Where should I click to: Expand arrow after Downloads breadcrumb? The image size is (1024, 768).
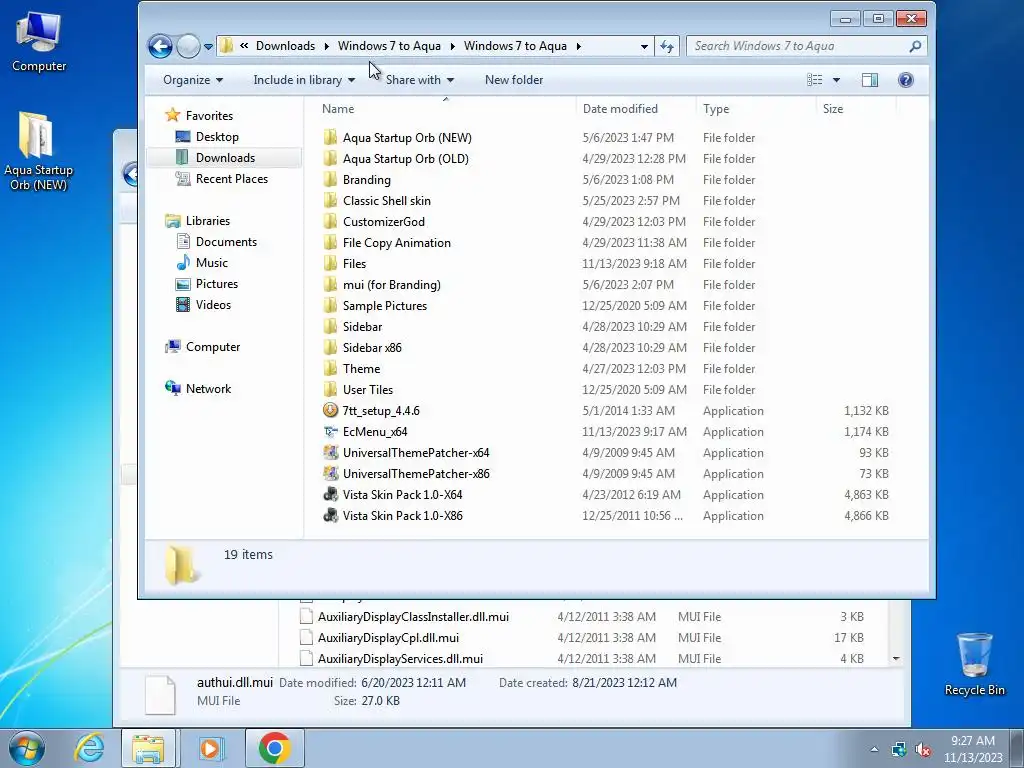327,46
